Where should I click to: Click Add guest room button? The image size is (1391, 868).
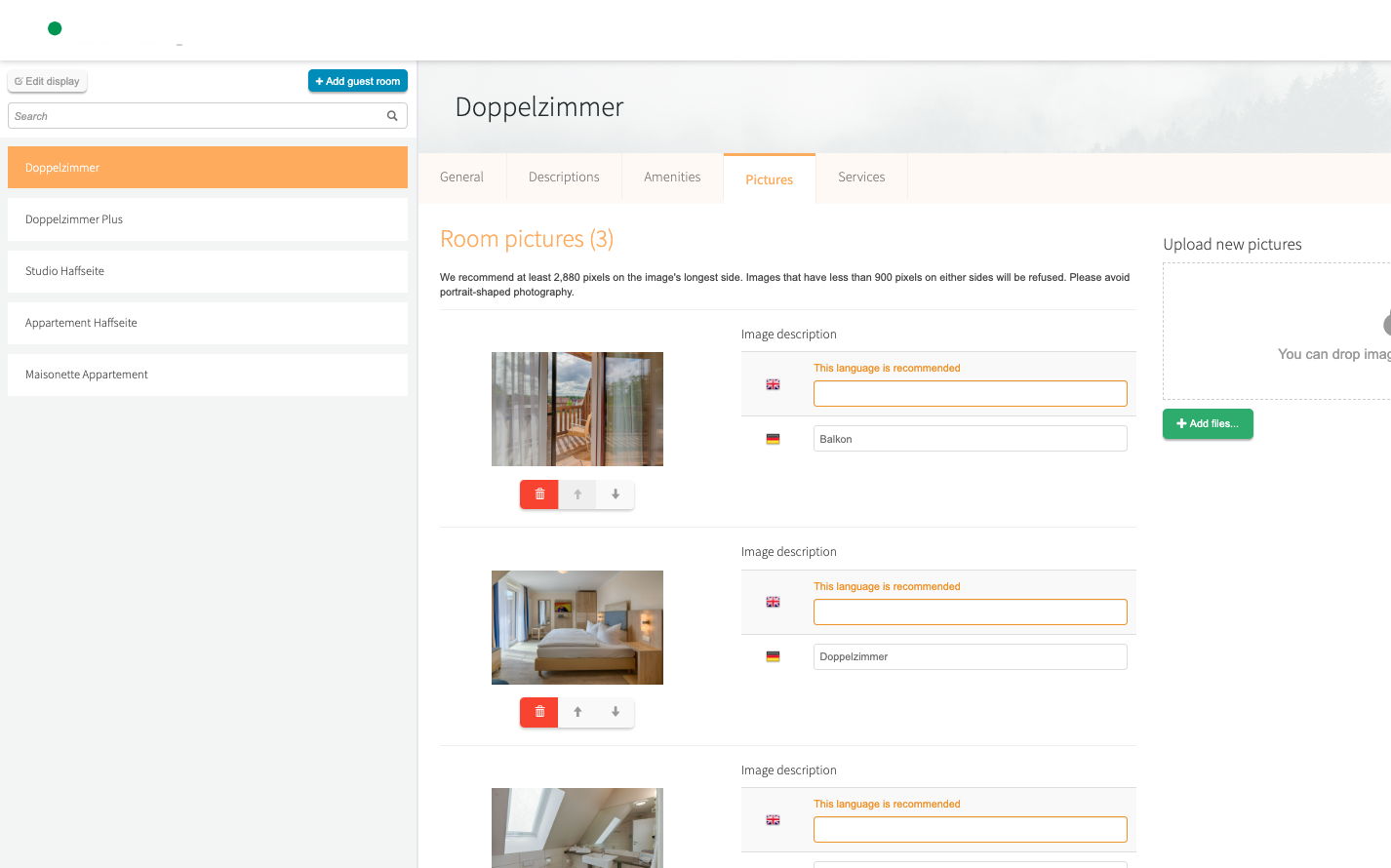tap(358, 81)
